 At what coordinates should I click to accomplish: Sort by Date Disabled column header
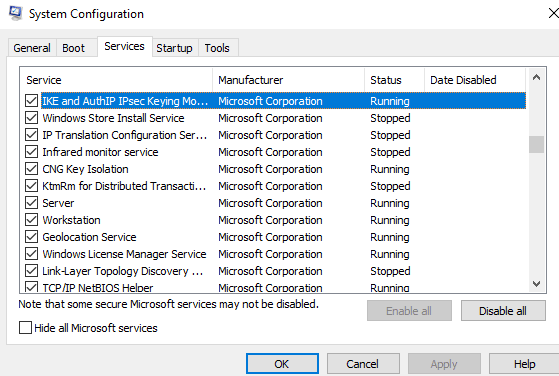coord(475,80)
